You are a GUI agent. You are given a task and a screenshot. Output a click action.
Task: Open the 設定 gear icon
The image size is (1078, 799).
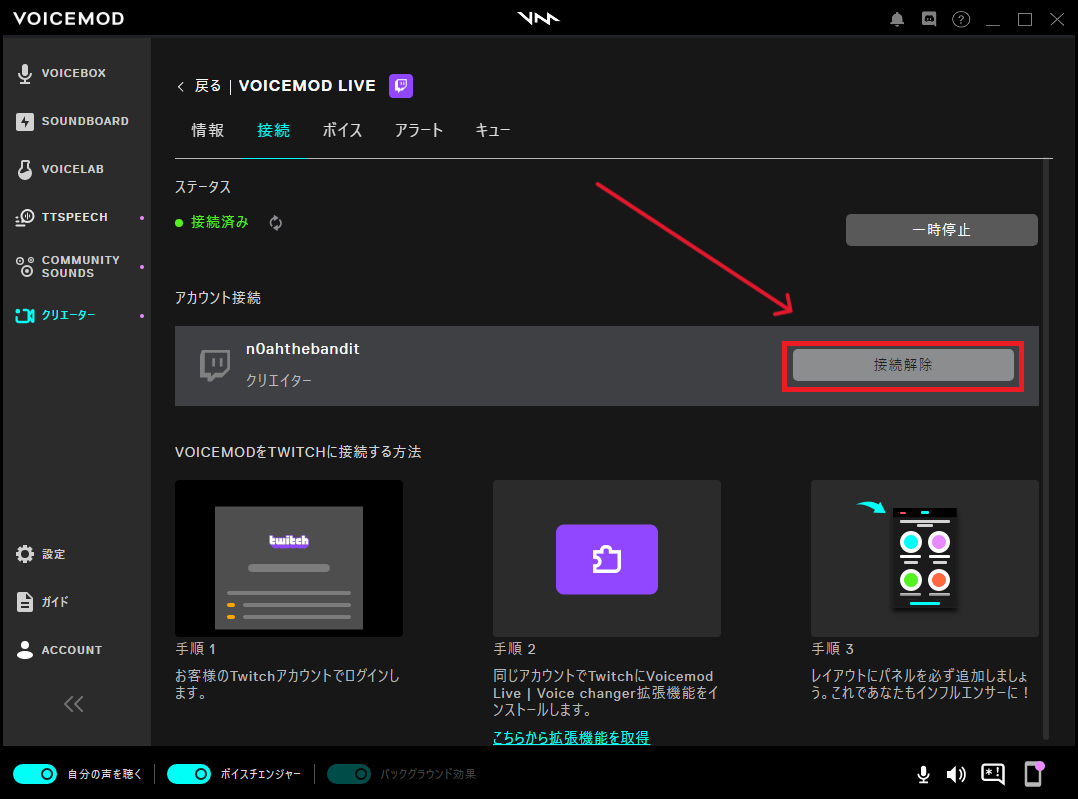pos(25,554)
